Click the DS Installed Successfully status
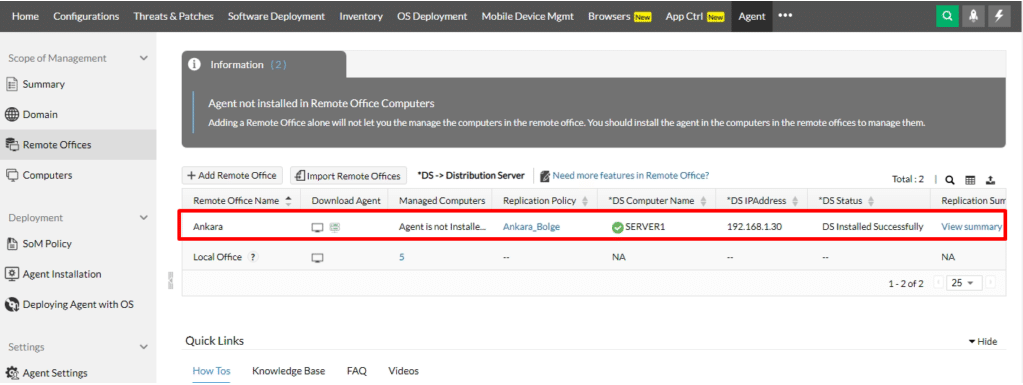The image size is (1023, 385). [872, 227]
